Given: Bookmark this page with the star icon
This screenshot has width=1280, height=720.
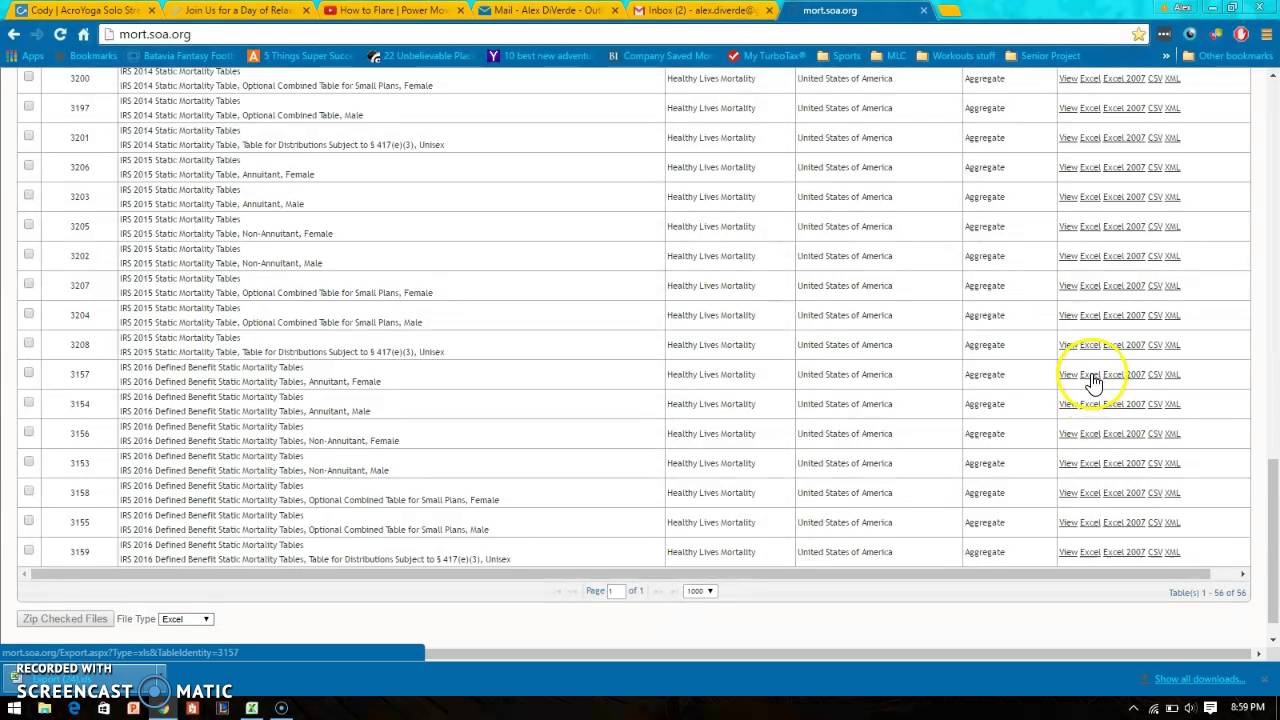Looking at the screenshot, I should [x=1138, y=34].
